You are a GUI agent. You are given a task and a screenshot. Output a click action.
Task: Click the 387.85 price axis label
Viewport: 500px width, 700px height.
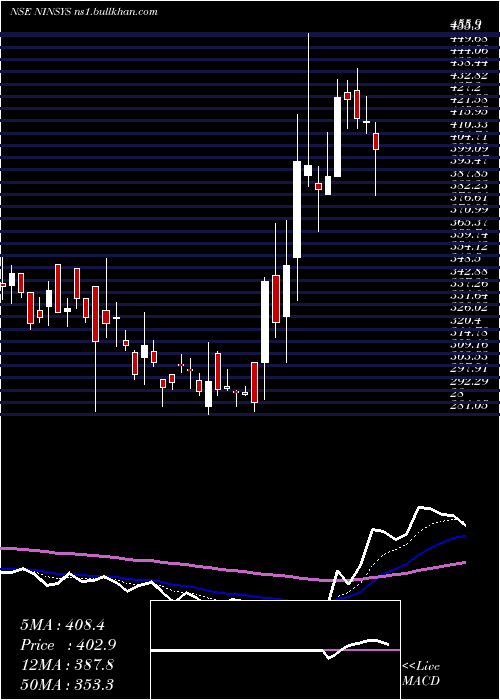pos(469,173)
